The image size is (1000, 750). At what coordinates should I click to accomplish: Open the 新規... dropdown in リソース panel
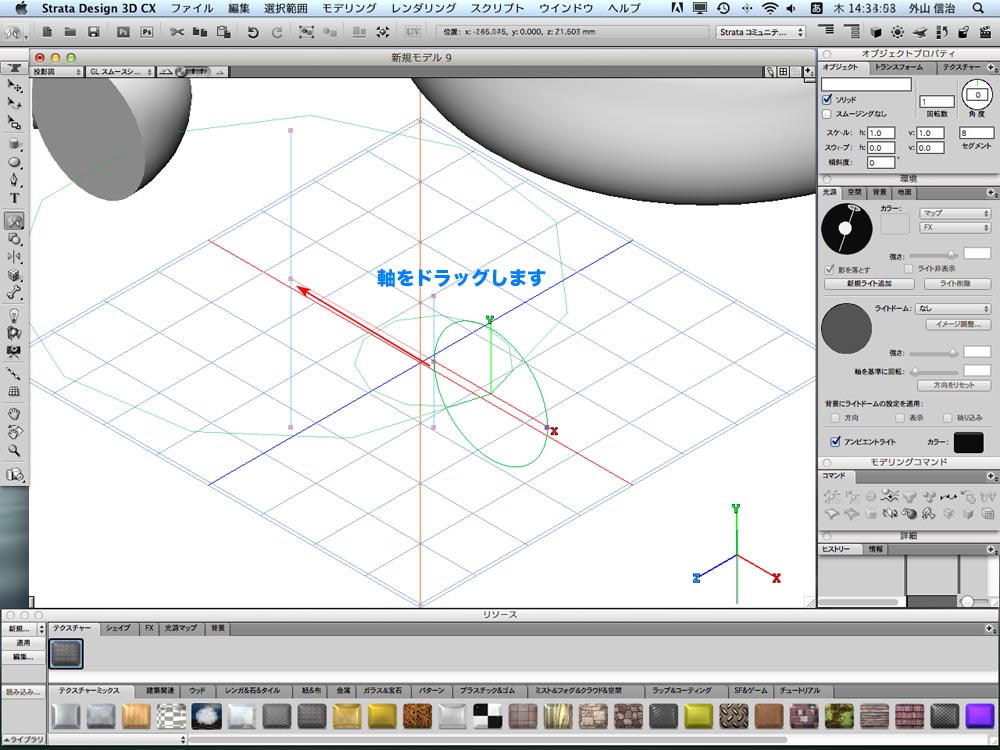[24, 629]
